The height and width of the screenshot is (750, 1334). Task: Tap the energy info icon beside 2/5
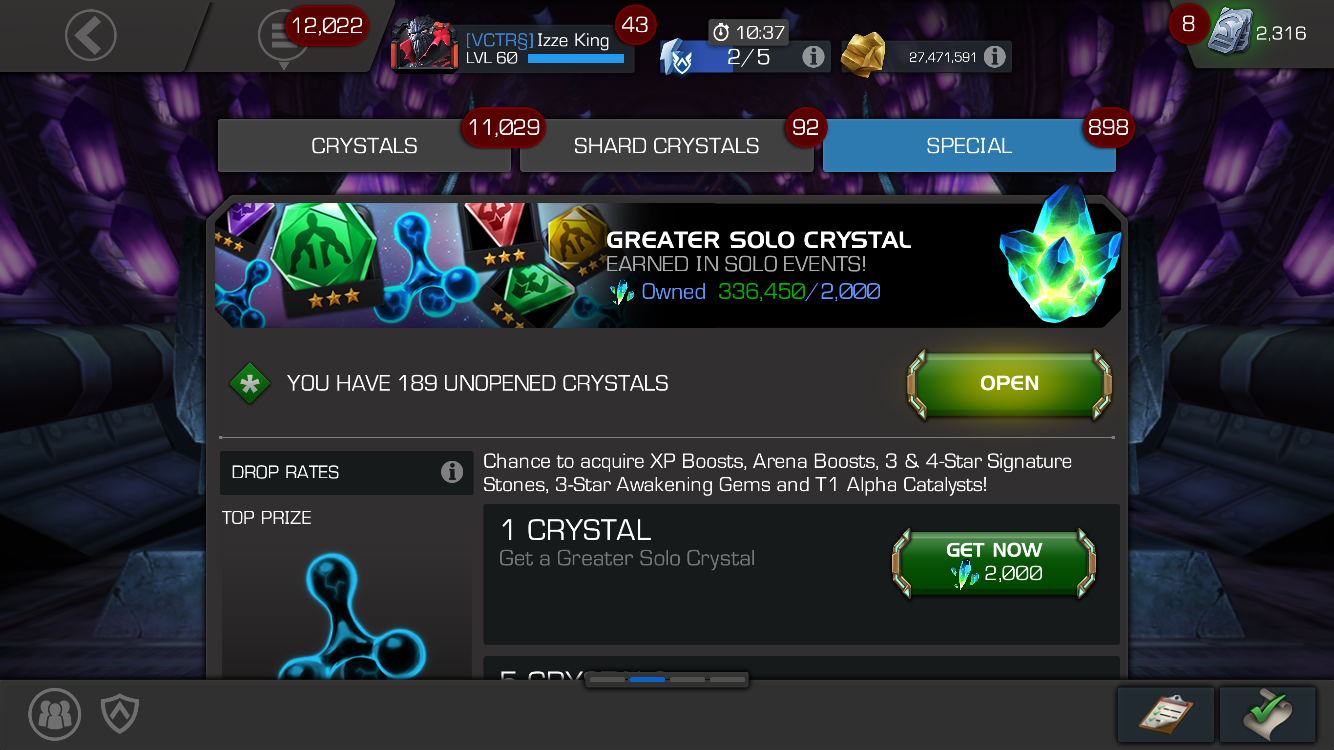[814, 57]
